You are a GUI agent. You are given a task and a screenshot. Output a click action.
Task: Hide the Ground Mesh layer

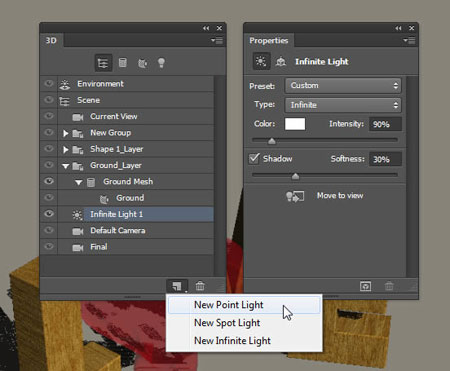tap(49, 181)
